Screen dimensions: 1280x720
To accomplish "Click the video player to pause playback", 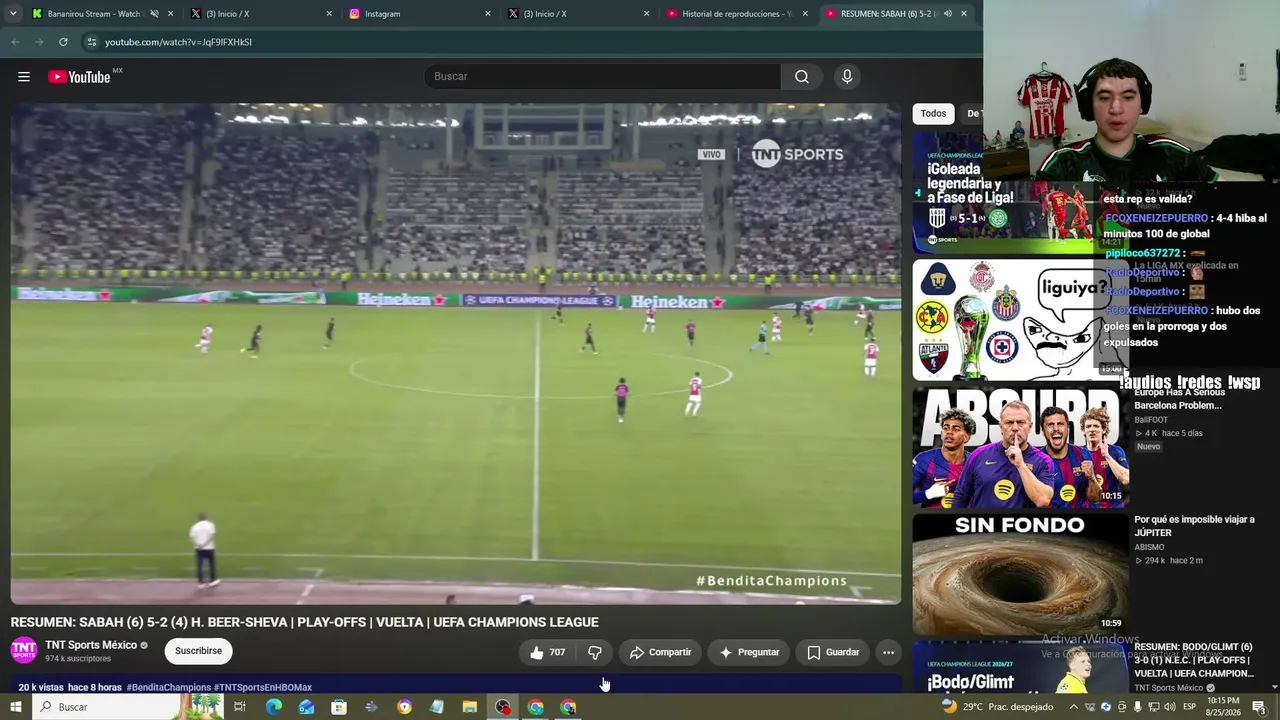I will coord(456,354).
